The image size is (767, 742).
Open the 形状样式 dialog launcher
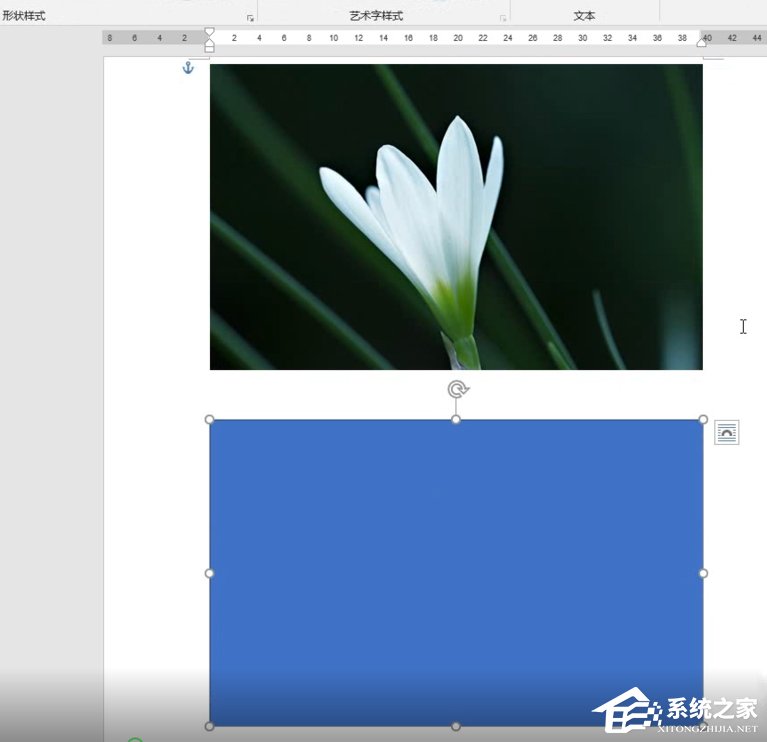point(250,18)
